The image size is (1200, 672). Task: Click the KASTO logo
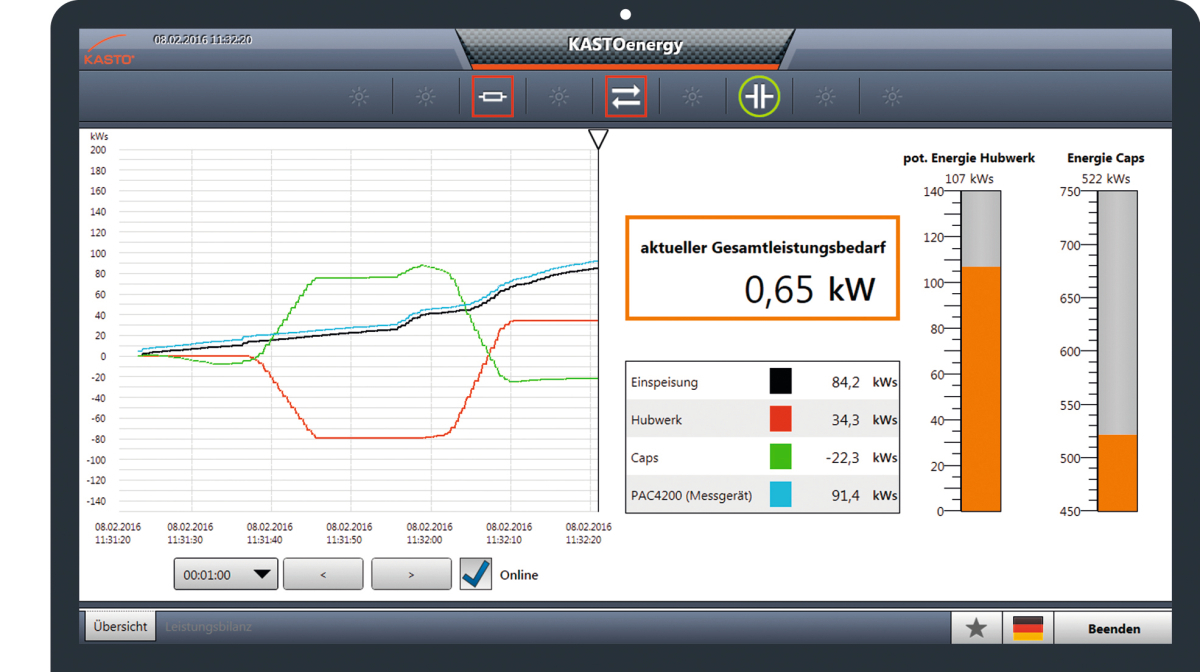109,50
